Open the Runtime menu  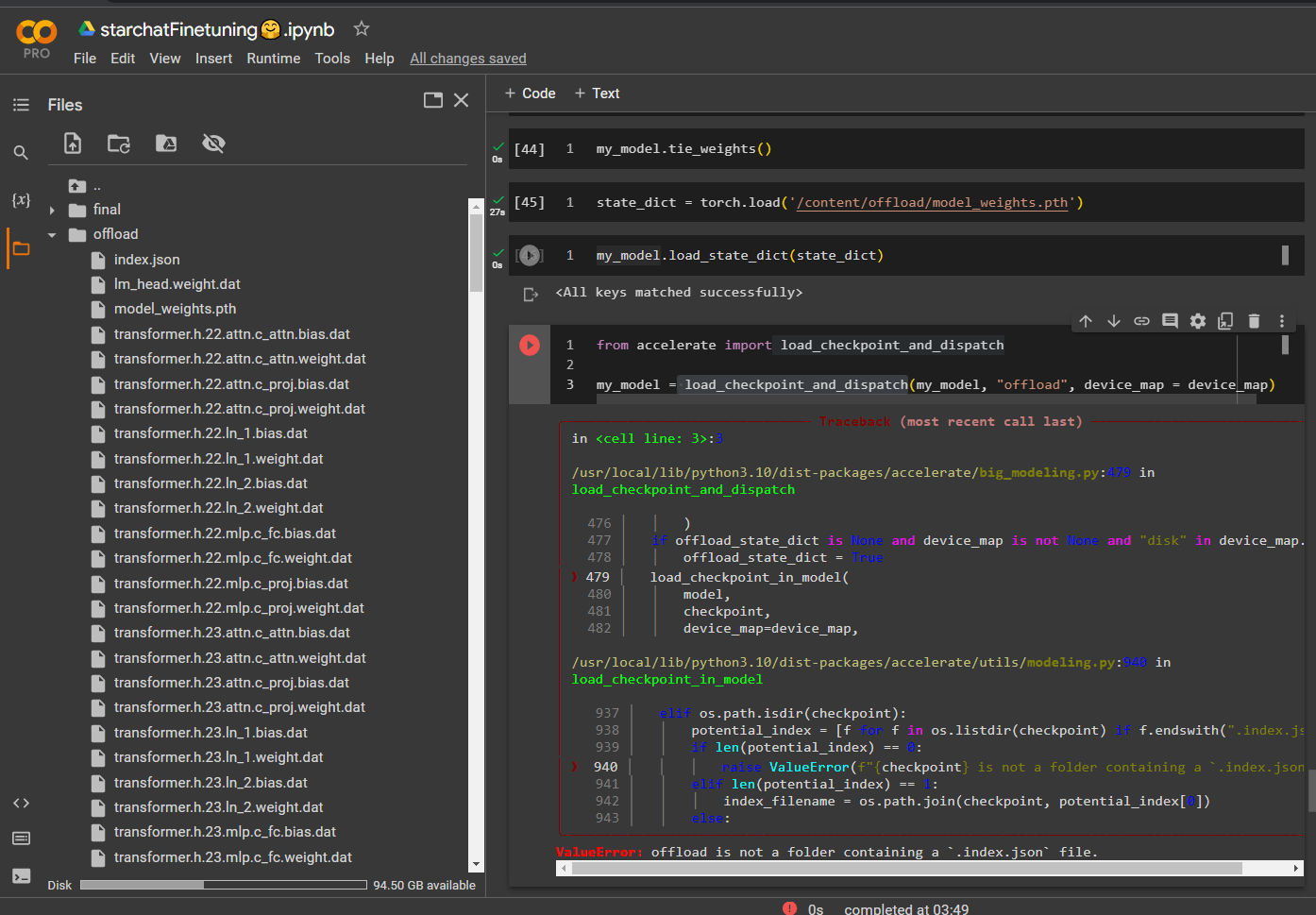273,59
